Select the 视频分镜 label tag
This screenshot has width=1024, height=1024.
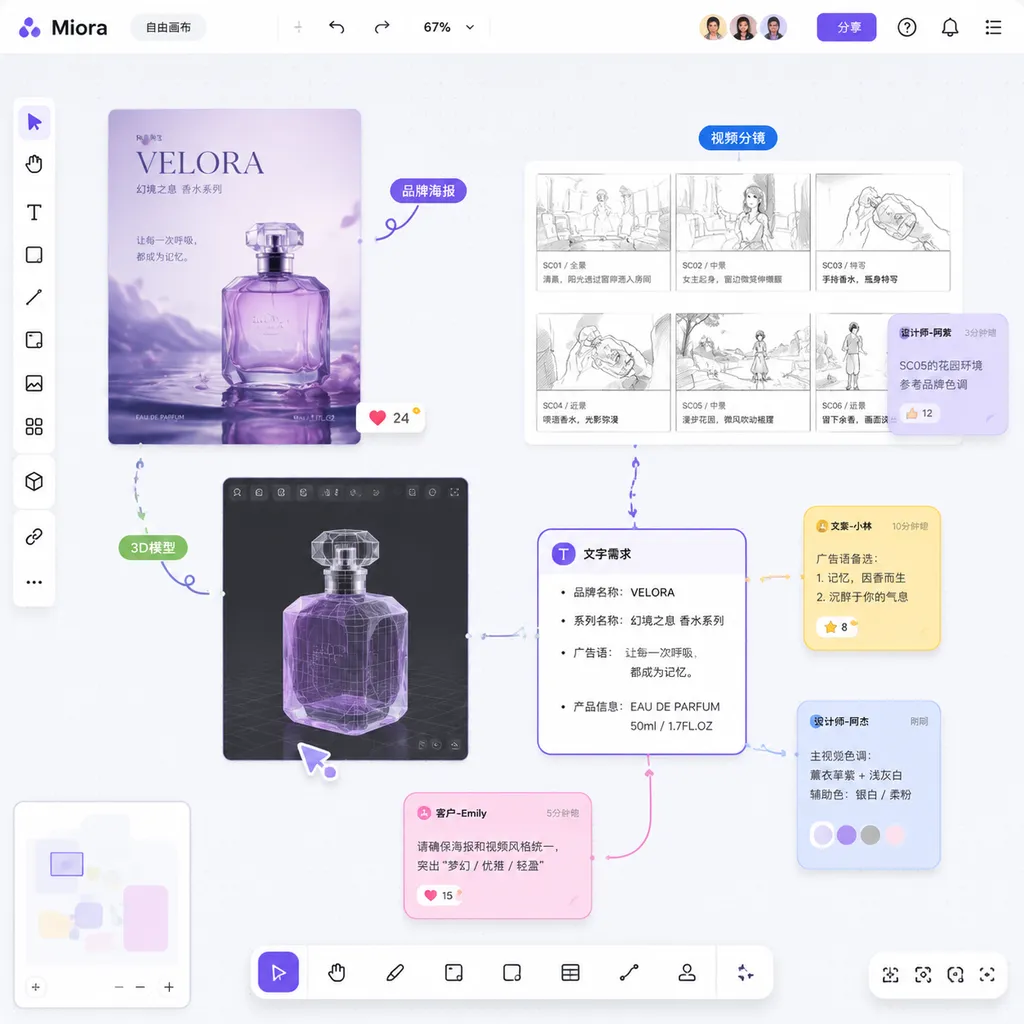click(x=738, y=138)
